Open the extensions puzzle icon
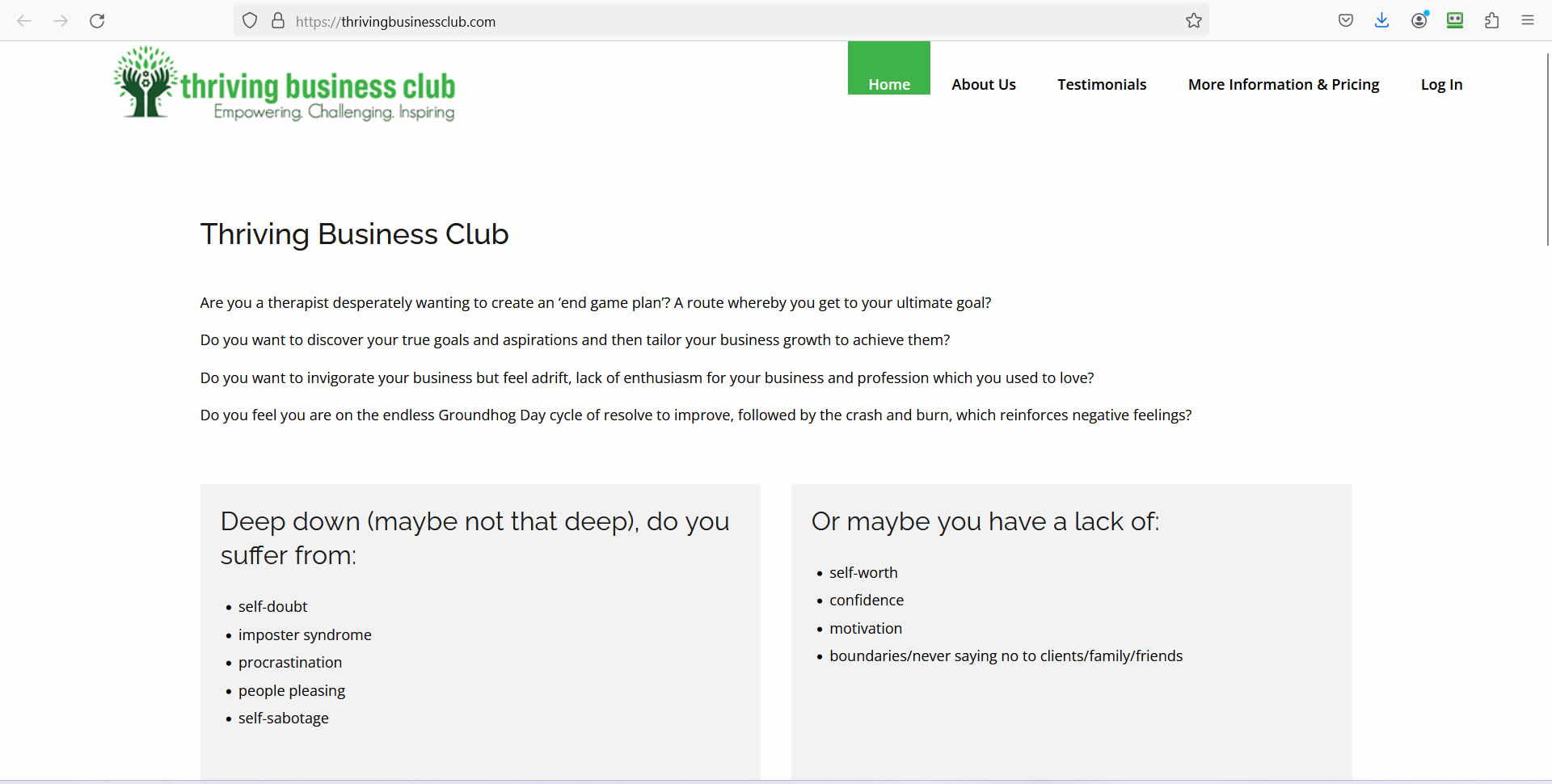This screenshot has height=784, width=1552. pyautogui.click(x=1492, y=21)
